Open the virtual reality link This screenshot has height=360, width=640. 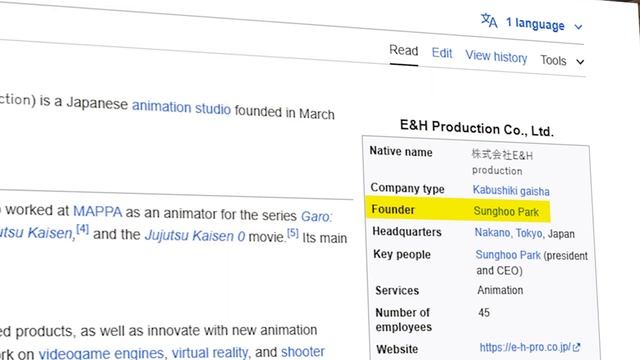[210, 352]
